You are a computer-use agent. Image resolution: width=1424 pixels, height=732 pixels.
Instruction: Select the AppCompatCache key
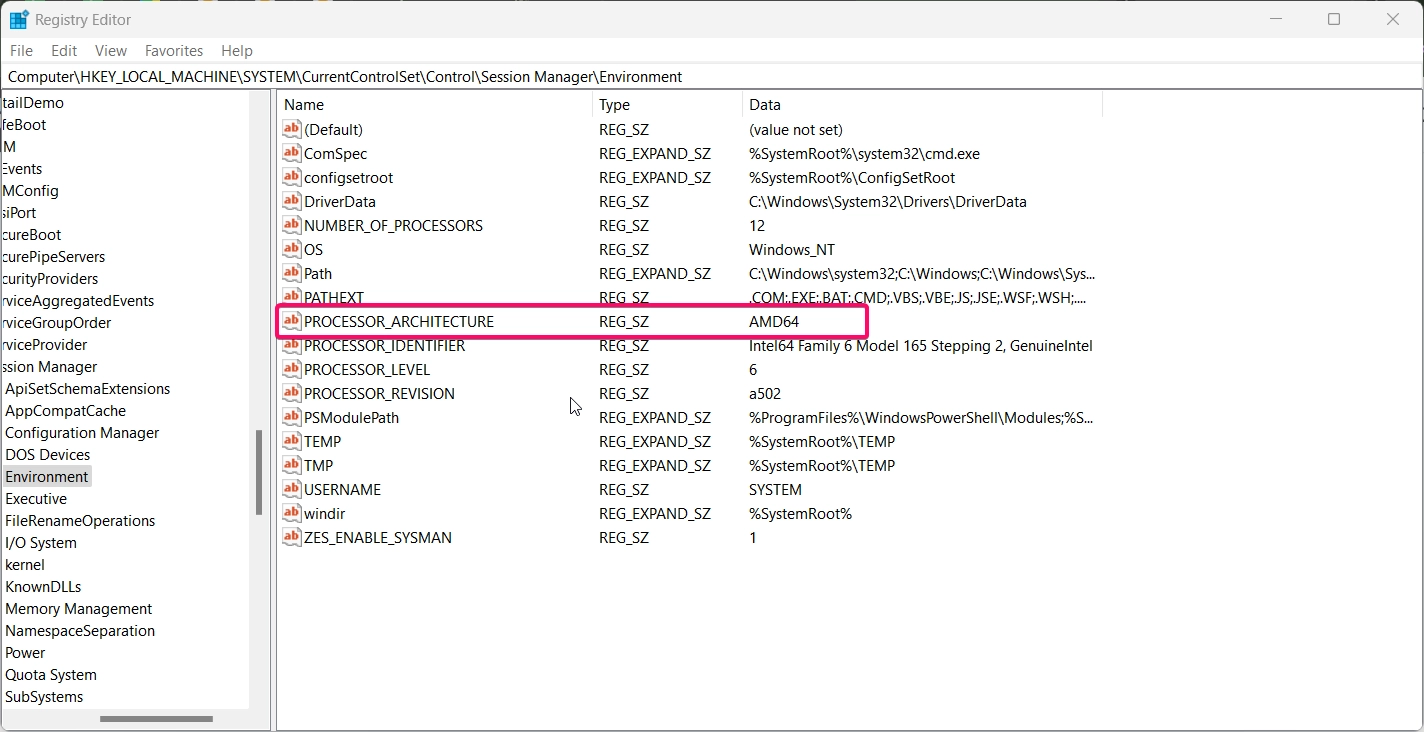click(x=65, y=411)
